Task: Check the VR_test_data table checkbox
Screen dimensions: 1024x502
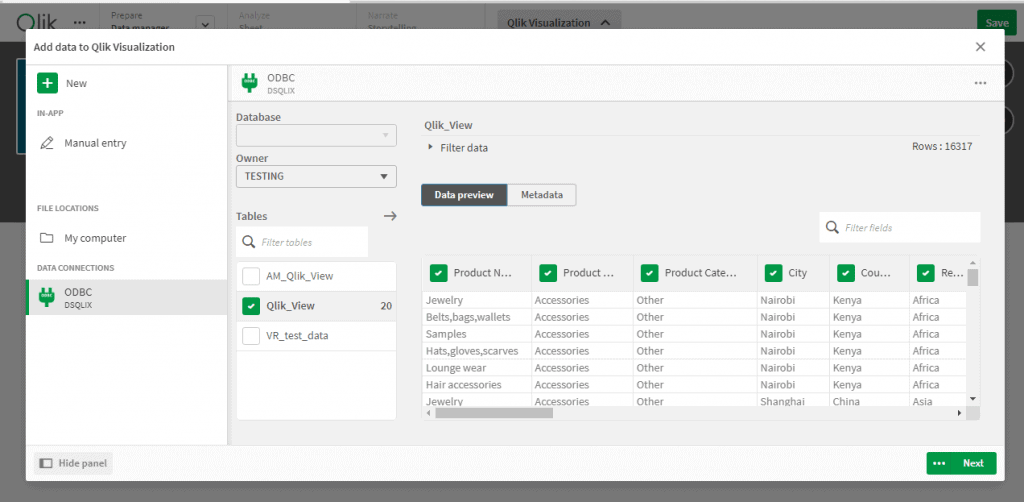Action: (x=251, y=336)
